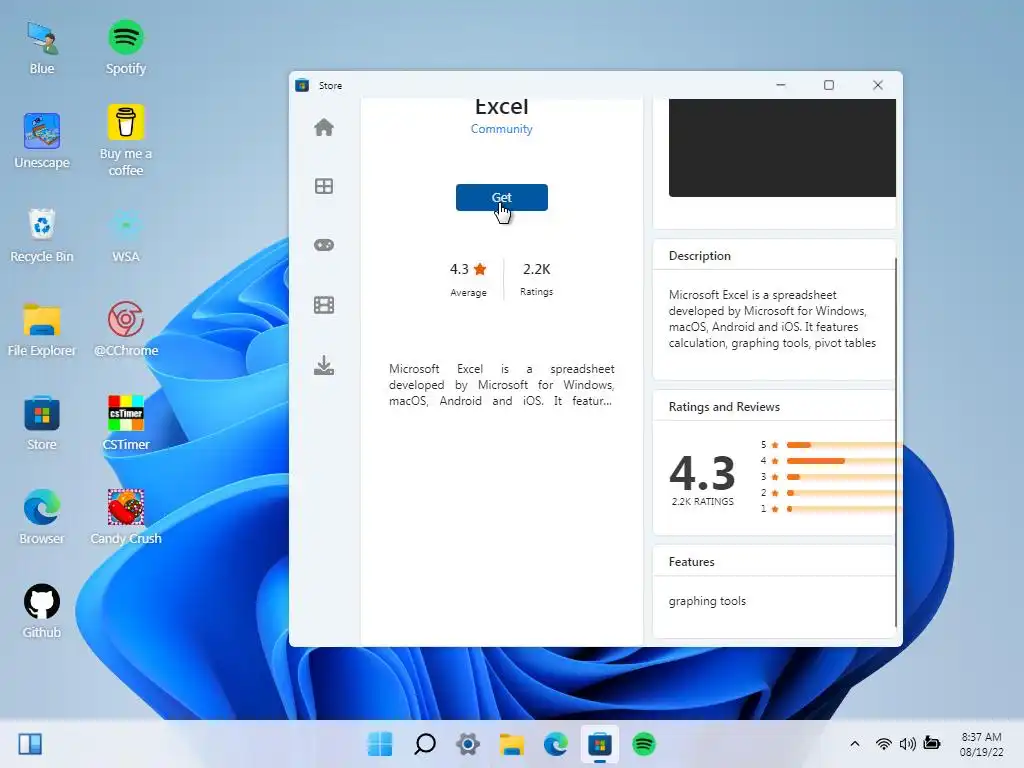1024x768 pixels.
Task: Click the Ratings and Reviews heading
Action: tap(724, 407)
